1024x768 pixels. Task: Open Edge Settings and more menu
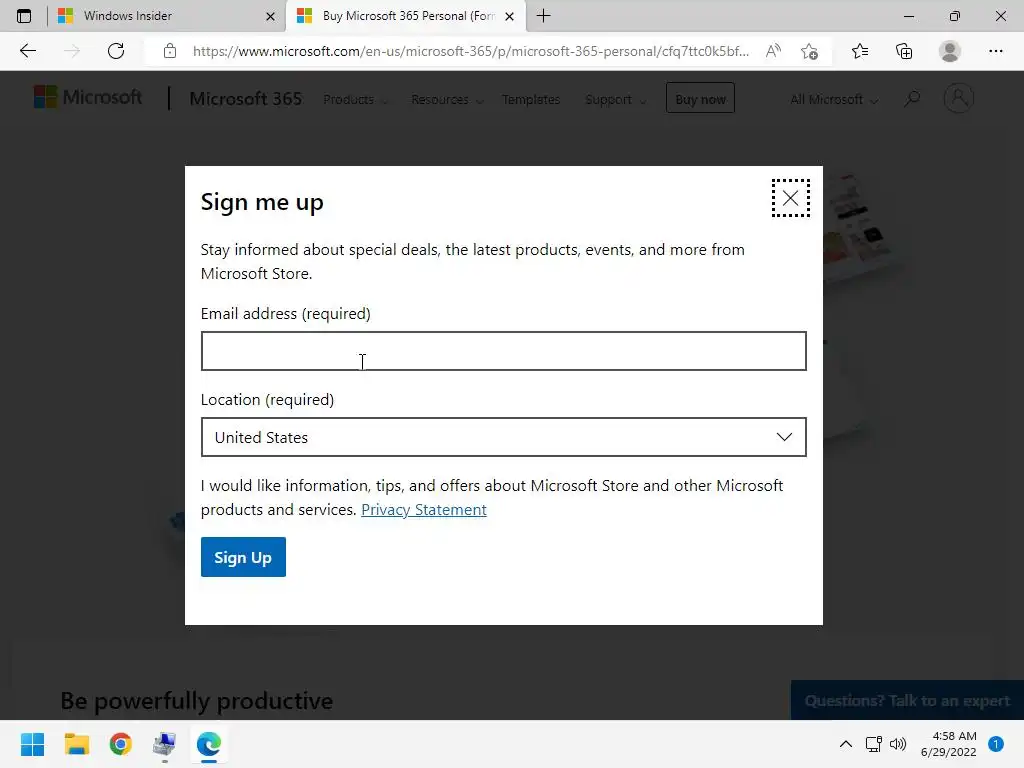pyautogui.click(x=995, y=51)
